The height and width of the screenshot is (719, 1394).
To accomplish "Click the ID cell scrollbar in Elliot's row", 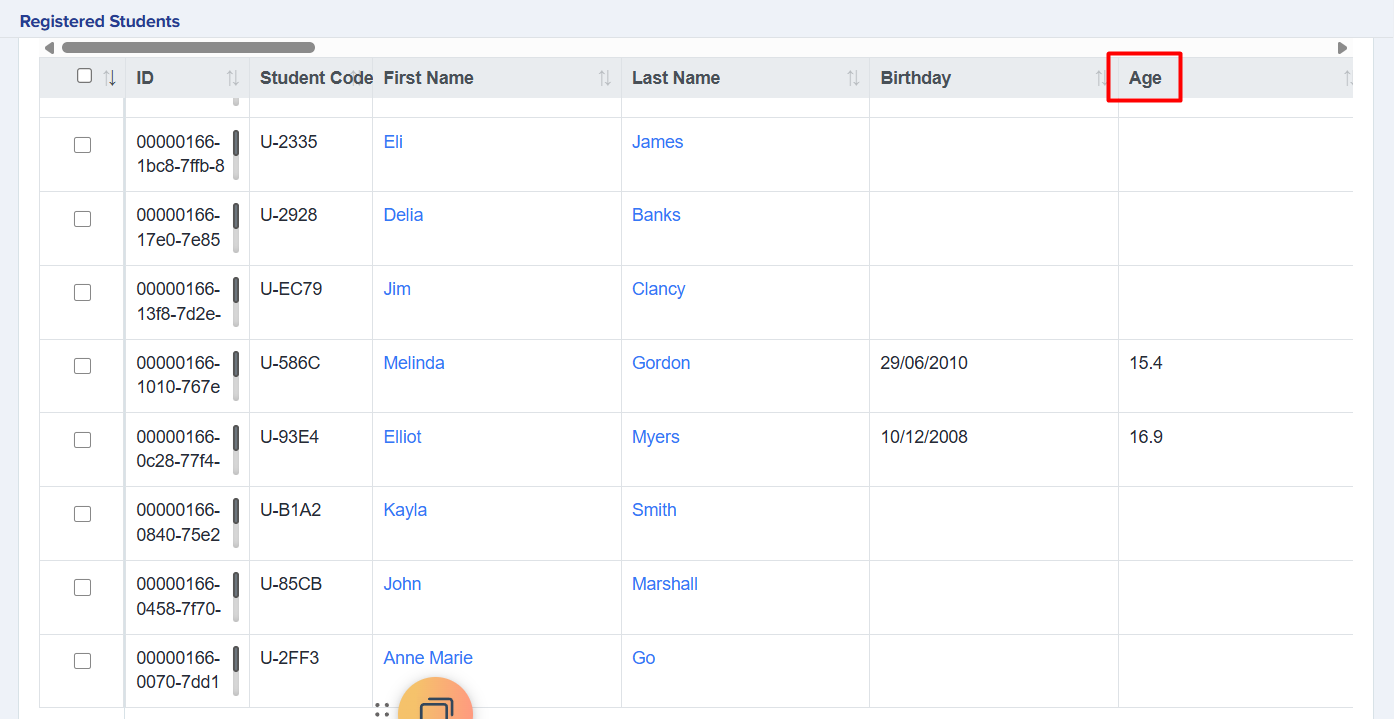I will pos(236,449).
